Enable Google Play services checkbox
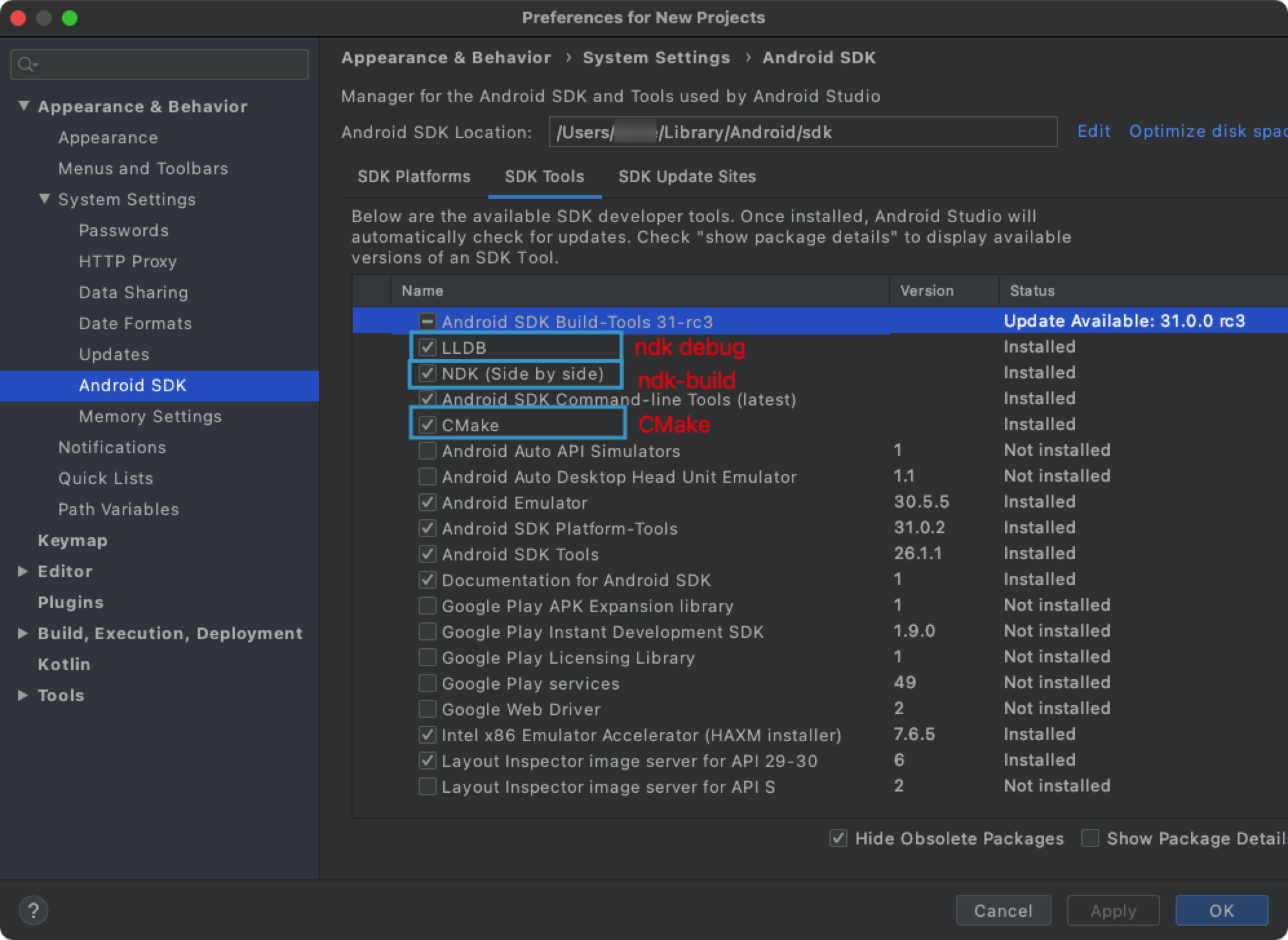Viewport: 1288px width, 940px height. [427, 683]
